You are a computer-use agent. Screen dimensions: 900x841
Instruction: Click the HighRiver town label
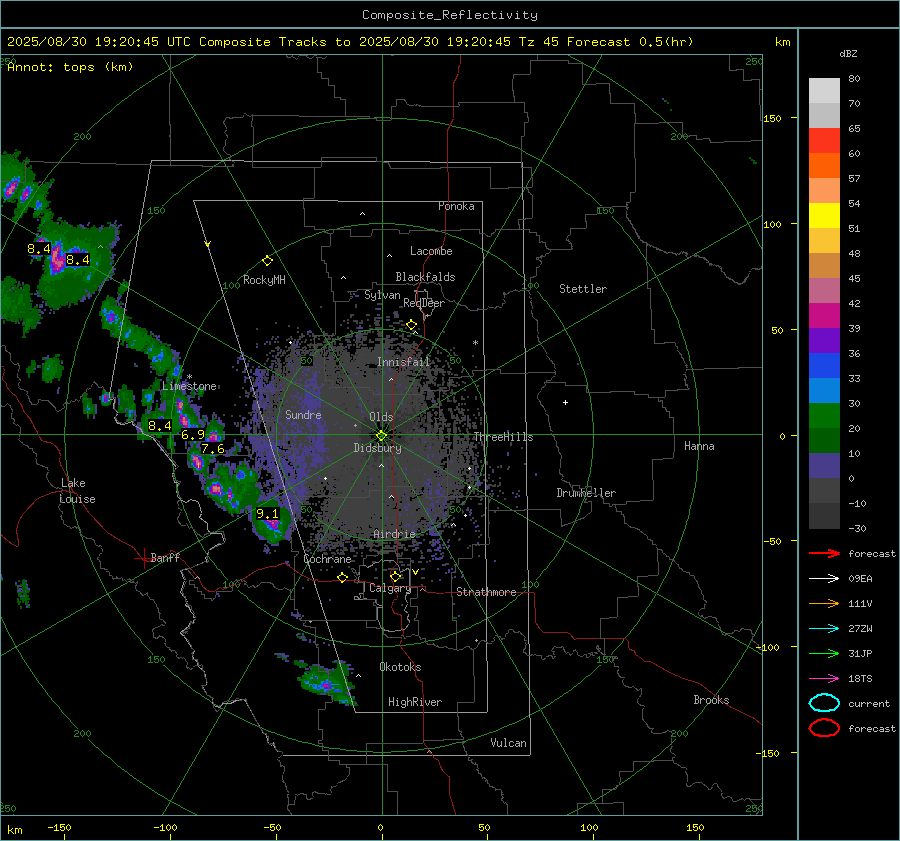click(415, 702)
